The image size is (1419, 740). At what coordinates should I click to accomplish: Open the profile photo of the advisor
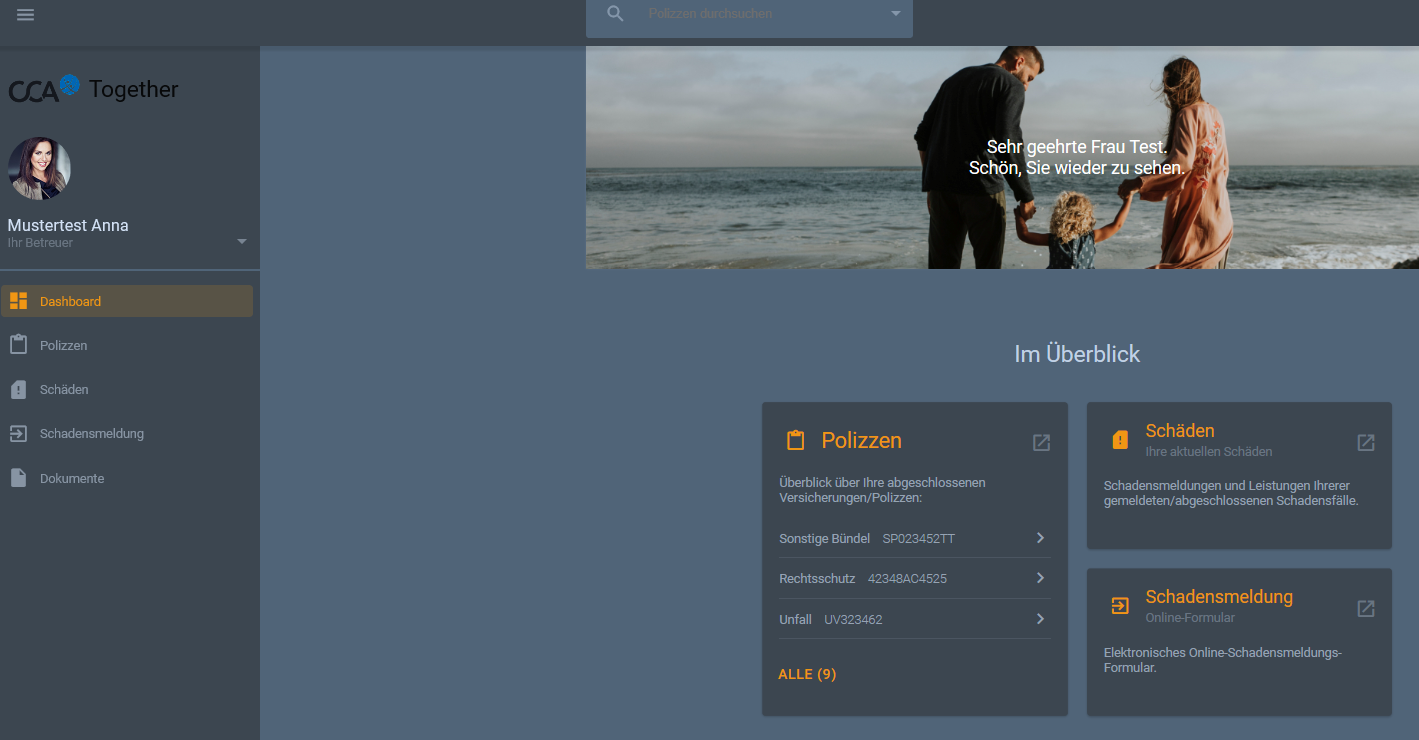tap(39, 169)
